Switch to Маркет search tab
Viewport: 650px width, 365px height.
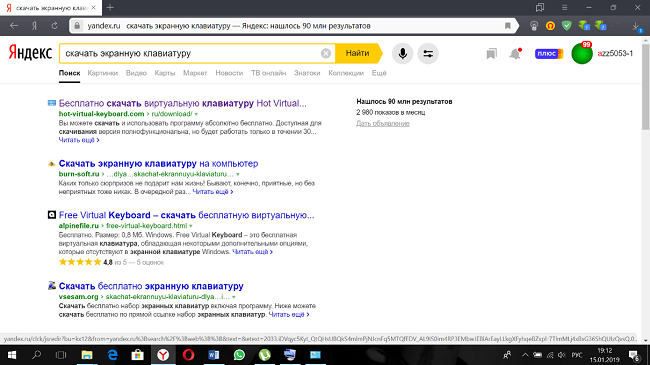(x=195, y=73)
